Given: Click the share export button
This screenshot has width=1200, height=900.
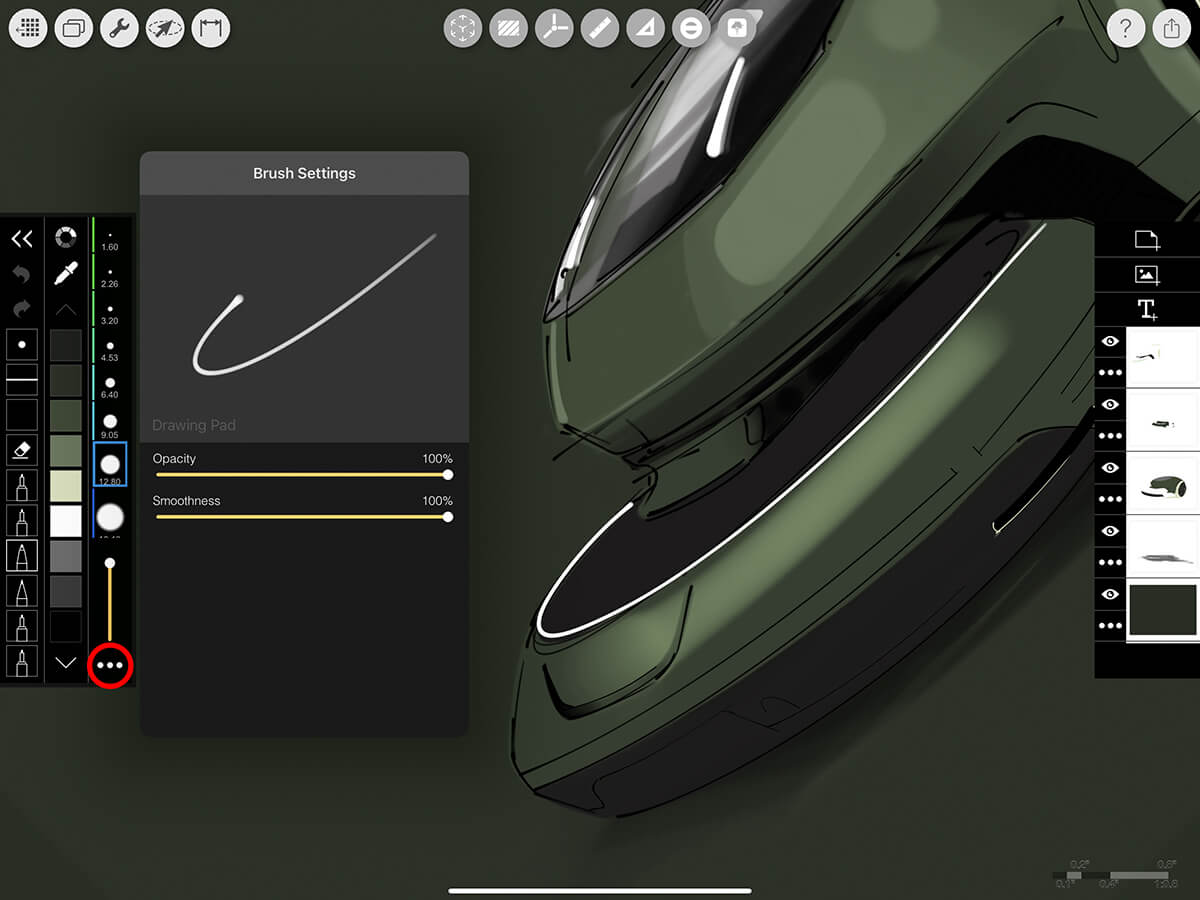Looking at the screenshot, I should (x=1172, y=28).
